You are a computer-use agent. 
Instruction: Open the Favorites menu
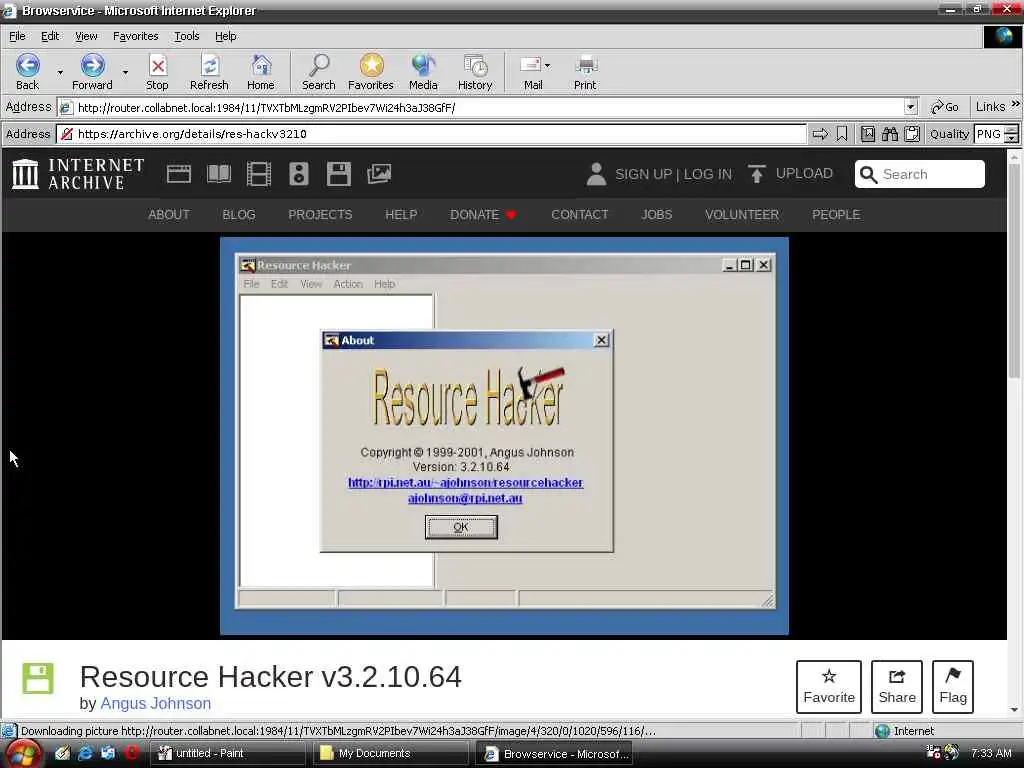(135, 37)
